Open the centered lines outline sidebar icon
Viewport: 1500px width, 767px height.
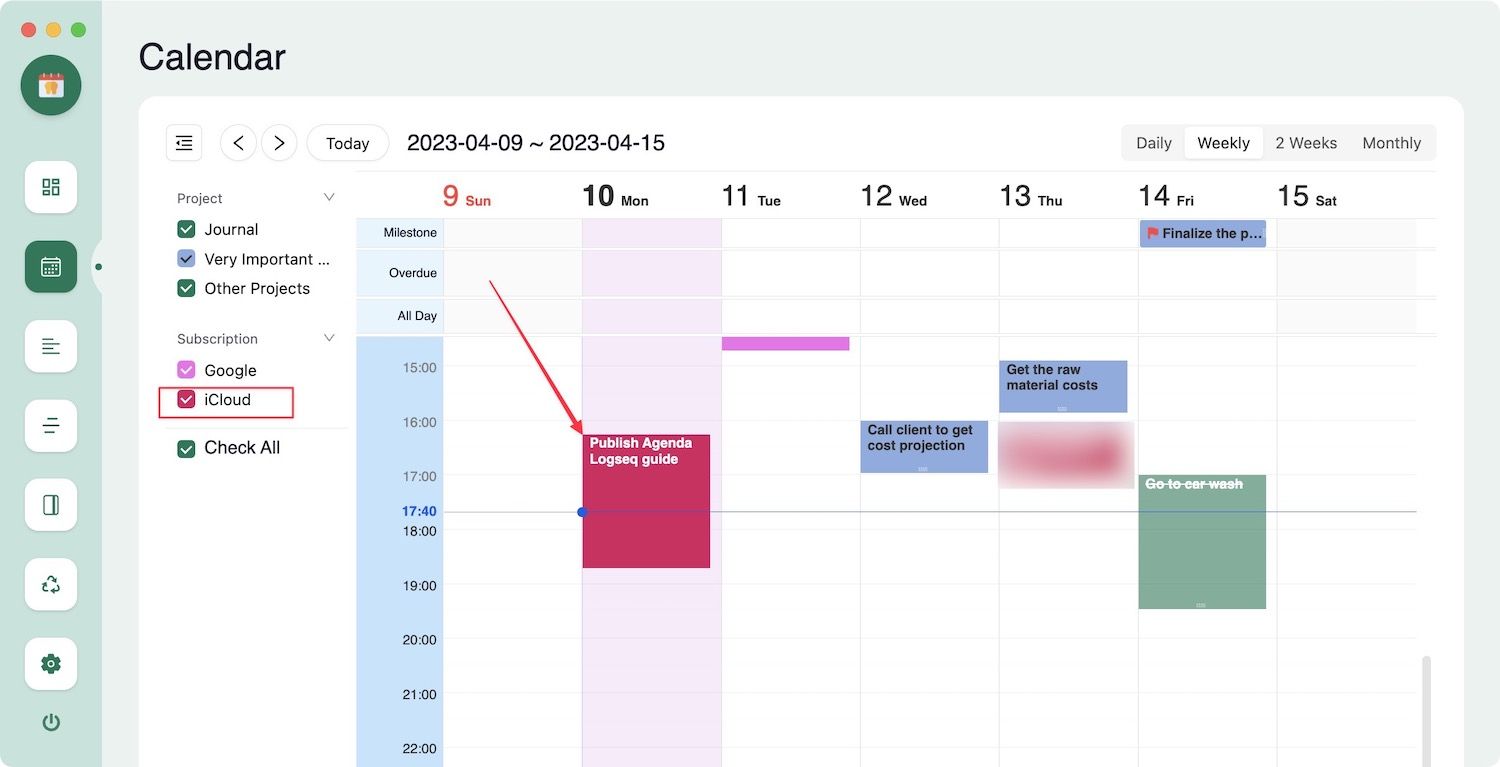pos(51,426)
